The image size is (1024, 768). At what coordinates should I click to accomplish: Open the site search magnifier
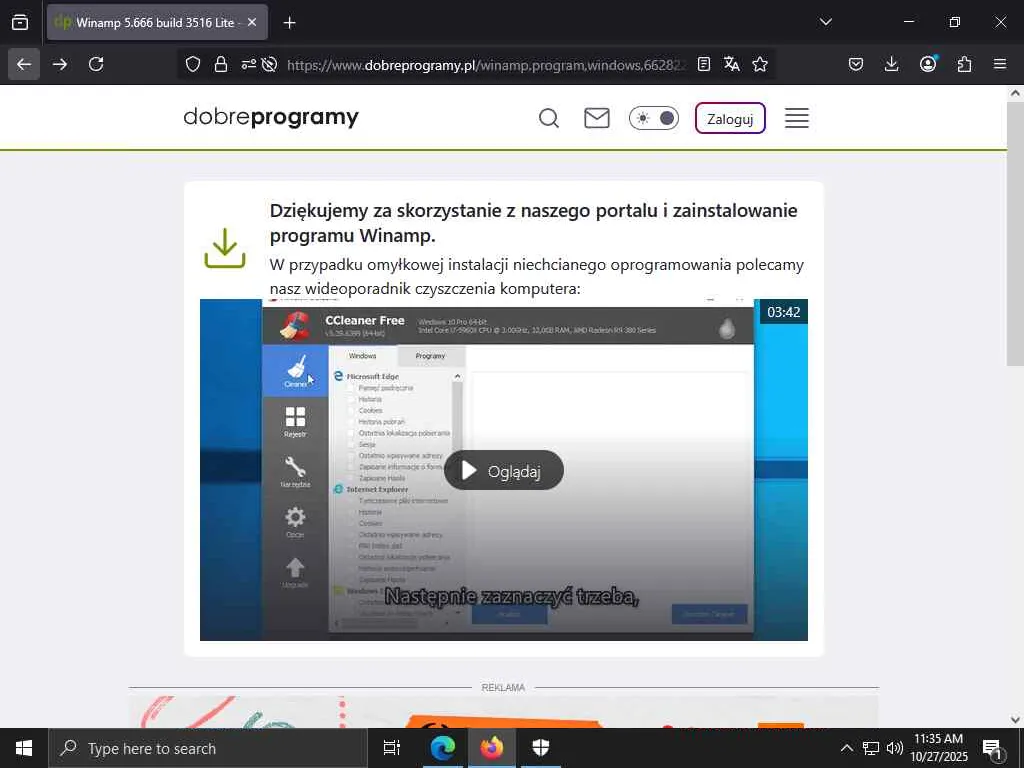549,118
